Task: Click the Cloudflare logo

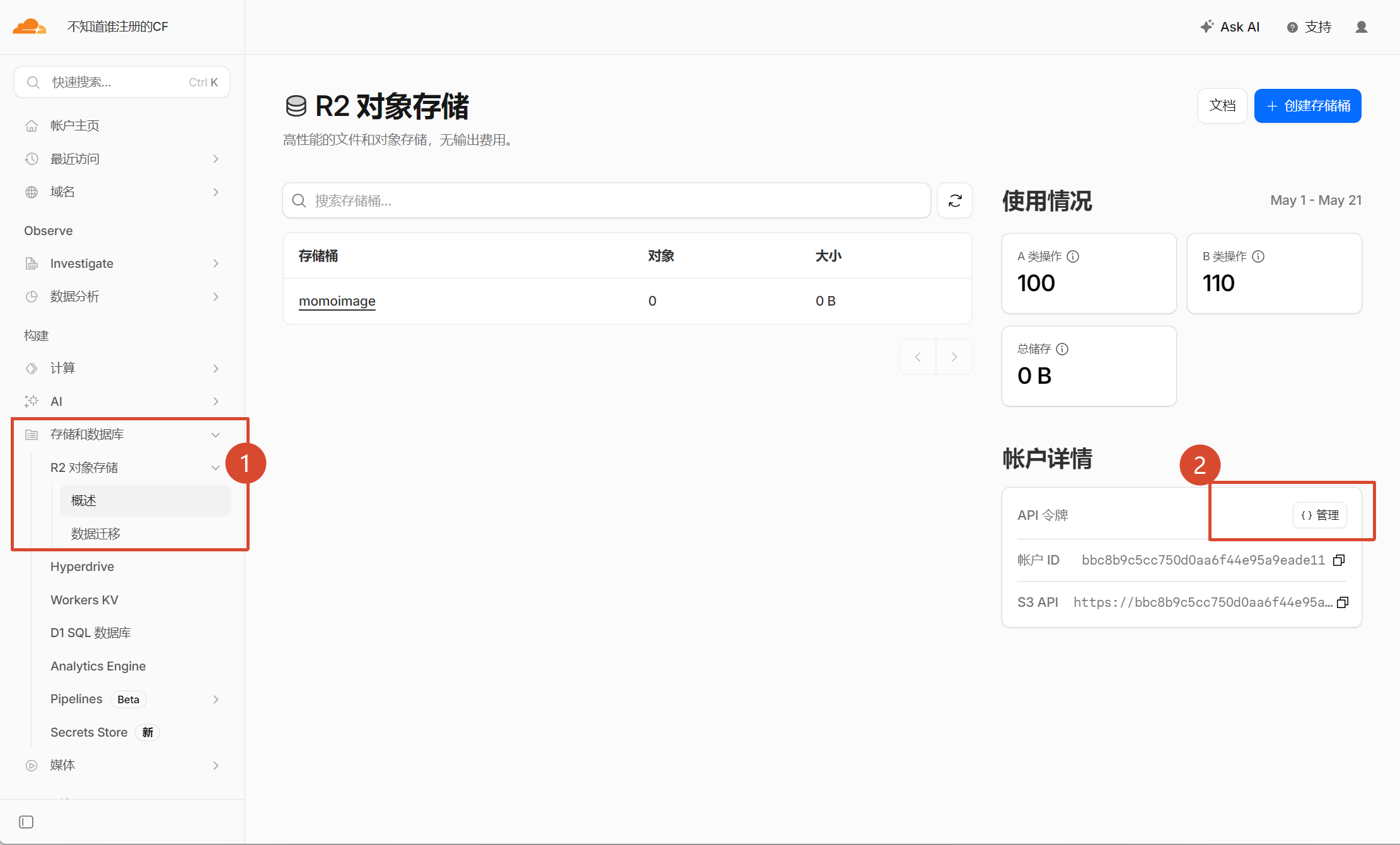Action: tap(29, 26)
